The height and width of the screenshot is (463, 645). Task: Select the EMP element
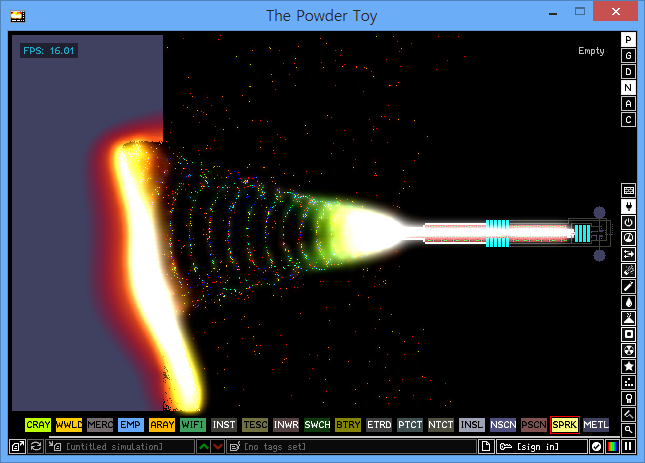131,425
